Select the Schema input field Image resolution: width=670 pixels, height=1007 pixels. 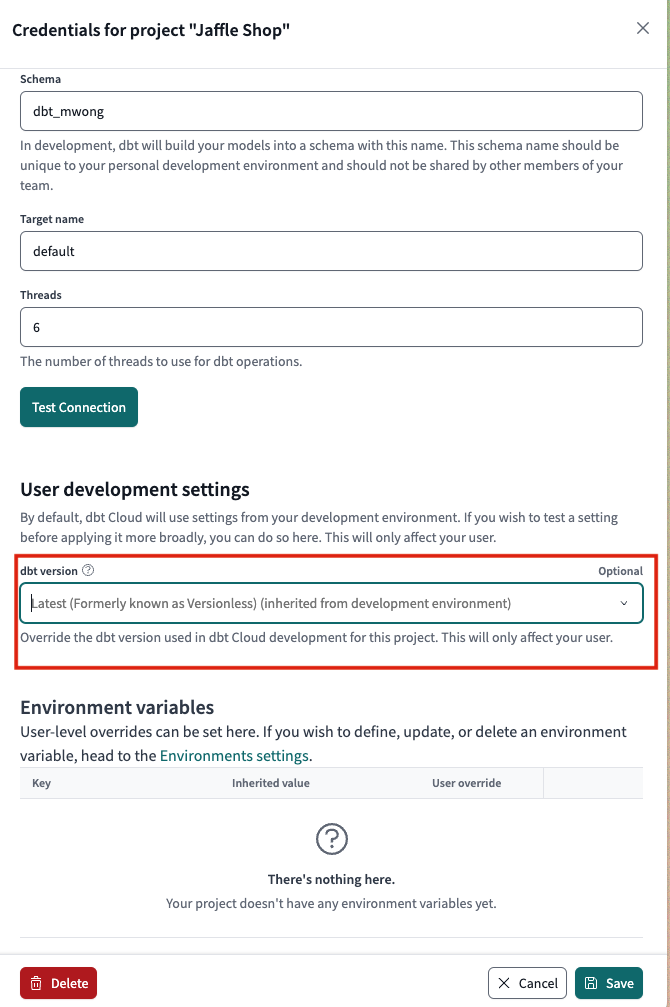[x=331, y=111]
